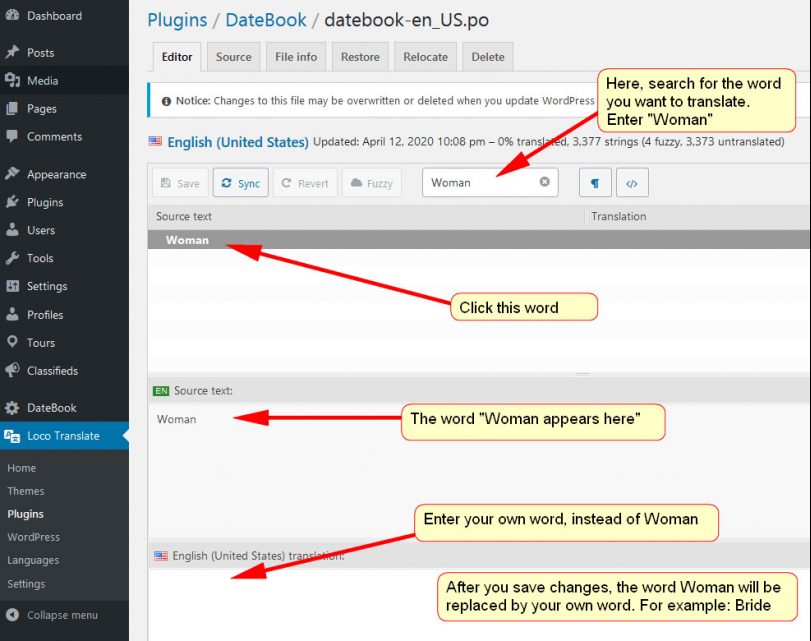Click Collapse menu text in sidebar
Screen dimensions: 811x641
point(63,615)
